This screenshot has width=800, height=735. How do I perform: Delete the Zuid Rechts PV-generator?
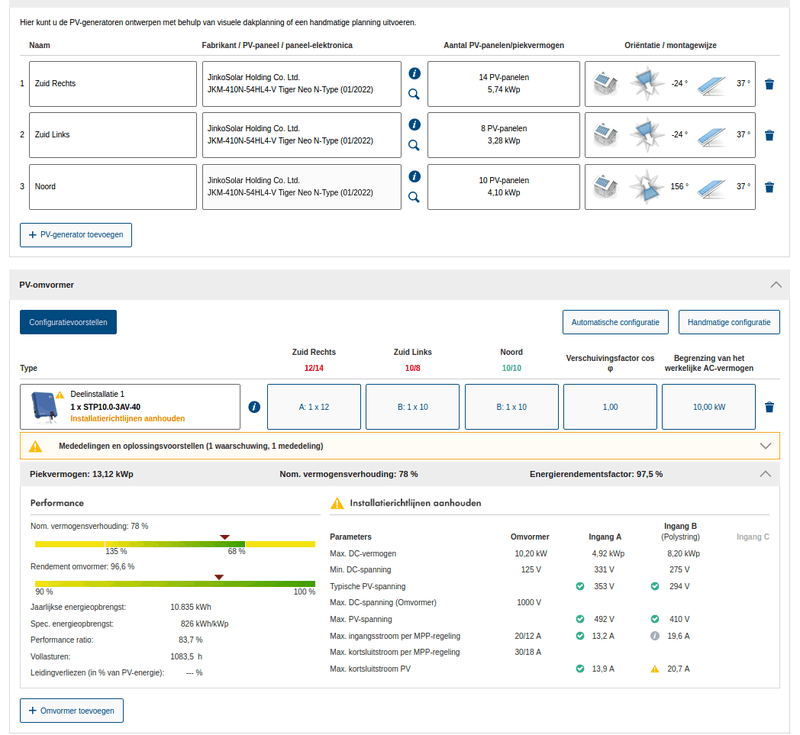click(769, 84)
